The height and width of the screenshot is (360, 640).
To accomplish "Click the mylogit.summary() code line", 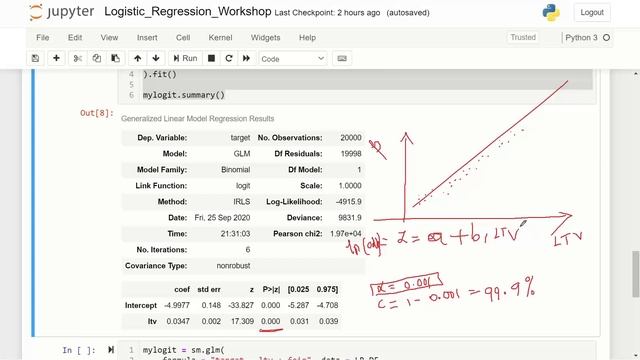I will click(x=184, y=95).
